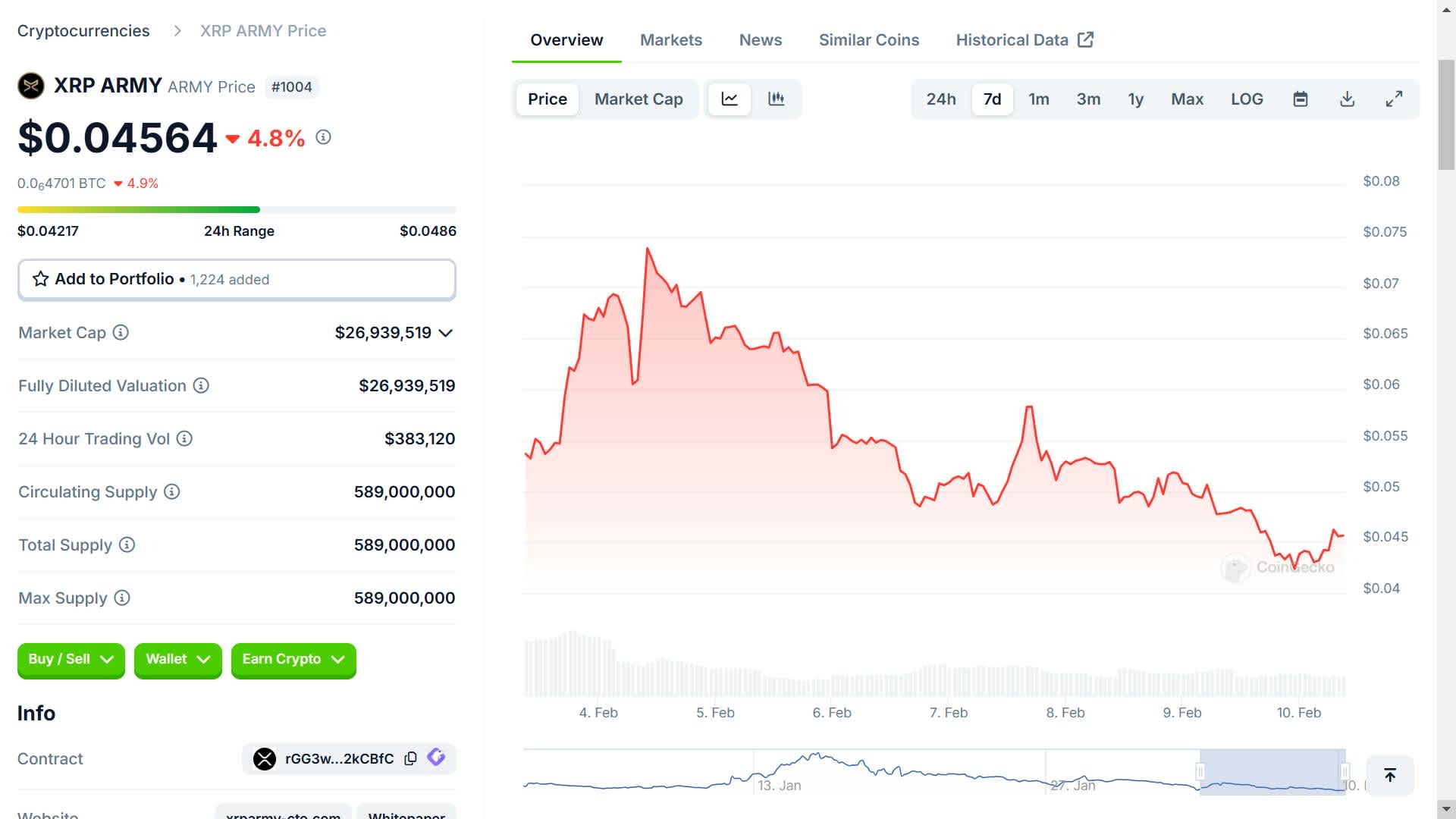Click the external link icon on Historical Data
The width and height of the screenshot is (1456, 819).
(1086, 39)
